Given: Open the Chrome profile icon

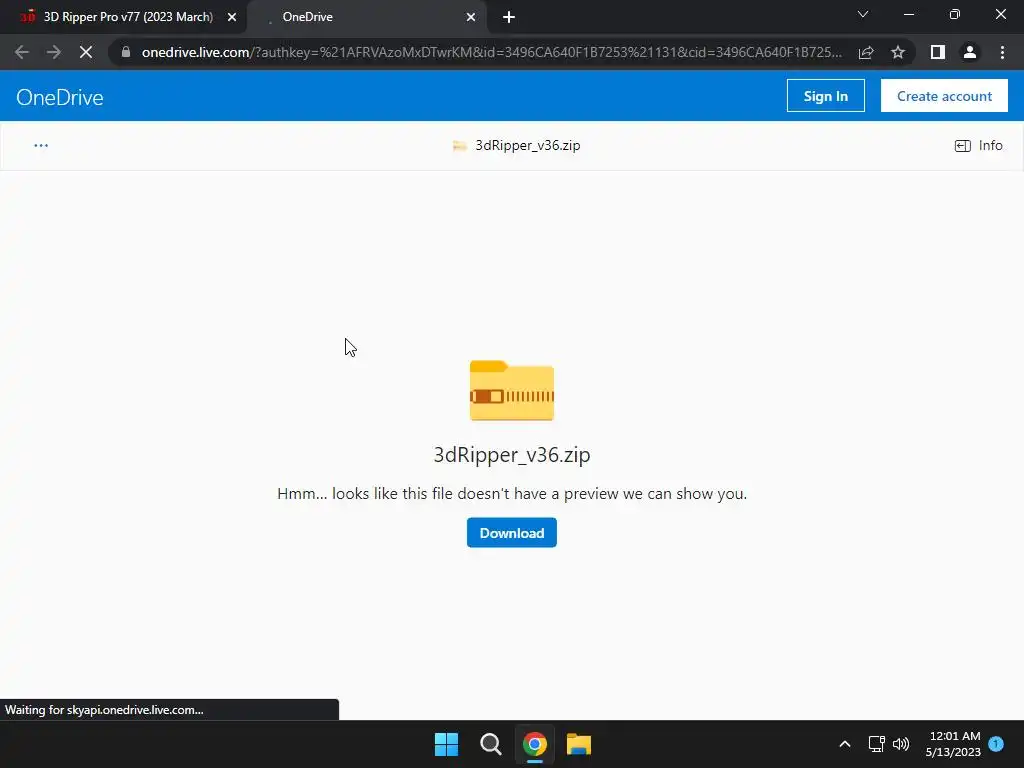Looking at the screenshot, I should pos(970,52).
